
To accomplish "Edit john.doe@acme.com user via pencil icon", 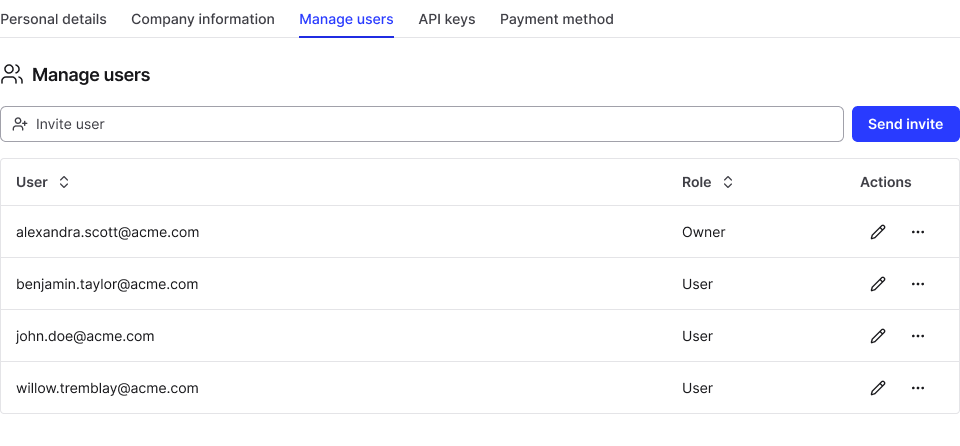I will pos(878,336).
